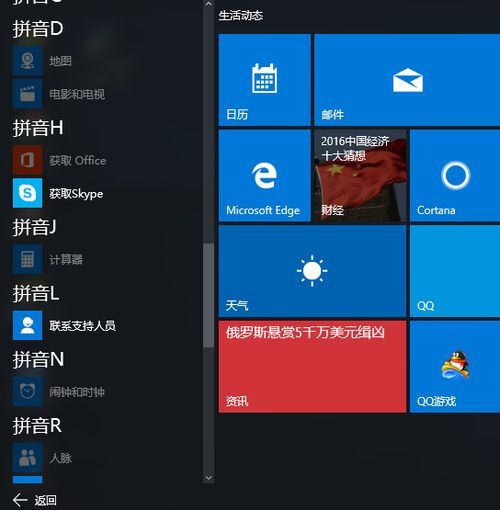Open the 日历 calendar tile
This screenshot has width=500, height=510.
tap(265, 80)
